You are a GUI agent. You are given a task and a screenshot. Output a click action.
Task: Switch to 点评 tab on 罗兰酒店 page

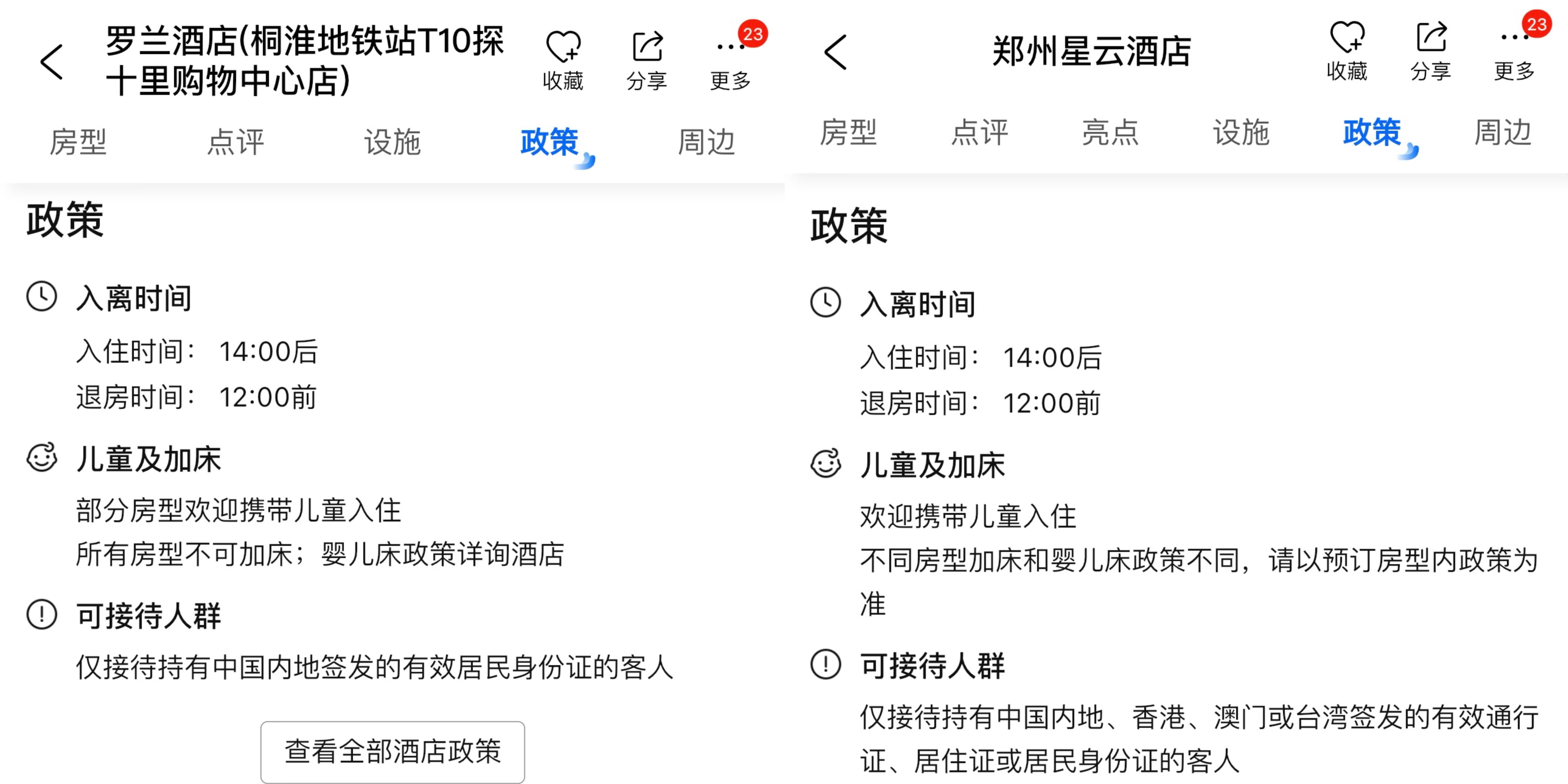pos(235,142)
